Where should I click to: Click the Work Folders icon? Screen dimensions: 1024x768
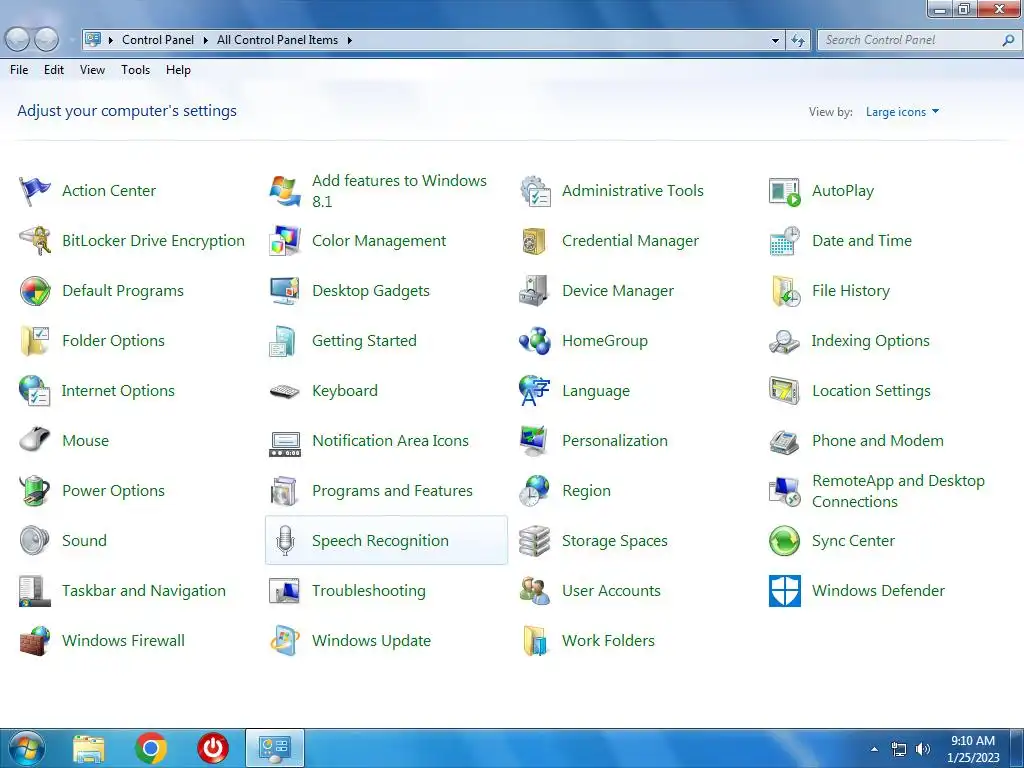[x=535, y=641]
